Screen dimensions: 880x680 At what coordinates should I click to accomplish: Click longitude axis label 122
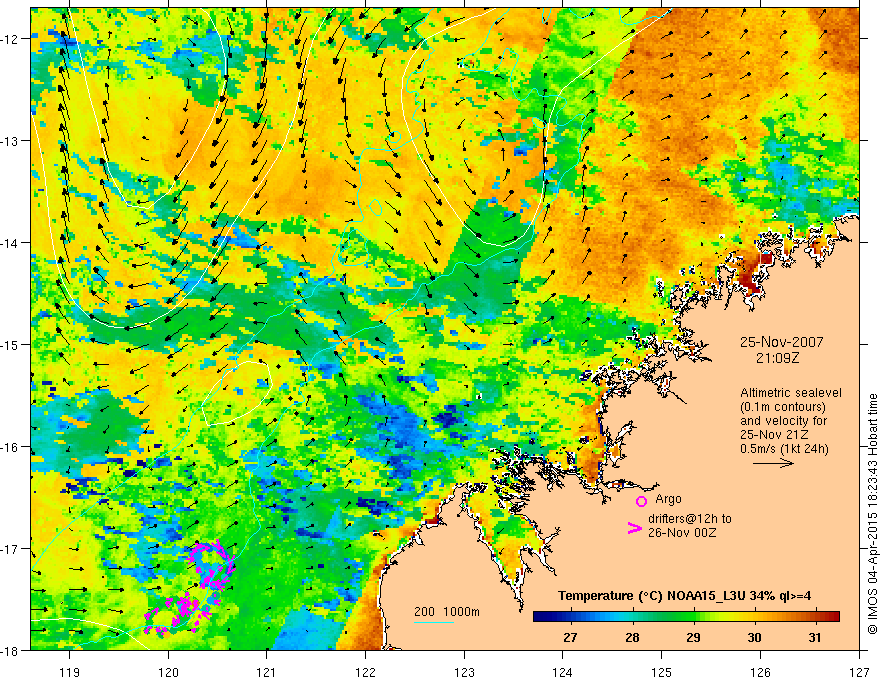click(x=365, y=672)
